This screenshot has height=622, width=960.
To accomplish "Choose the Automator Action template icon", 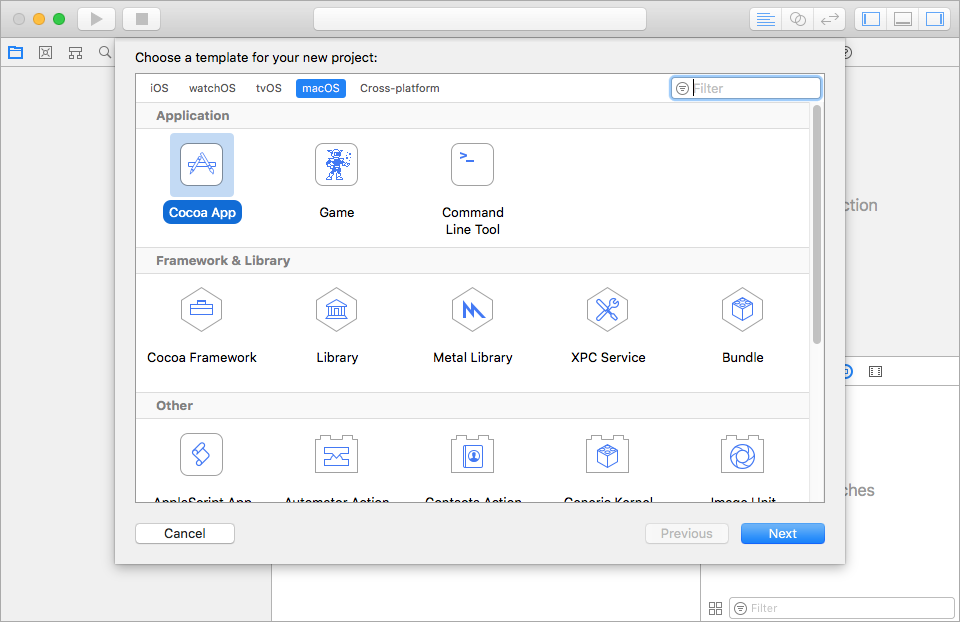I will (336, 454).
